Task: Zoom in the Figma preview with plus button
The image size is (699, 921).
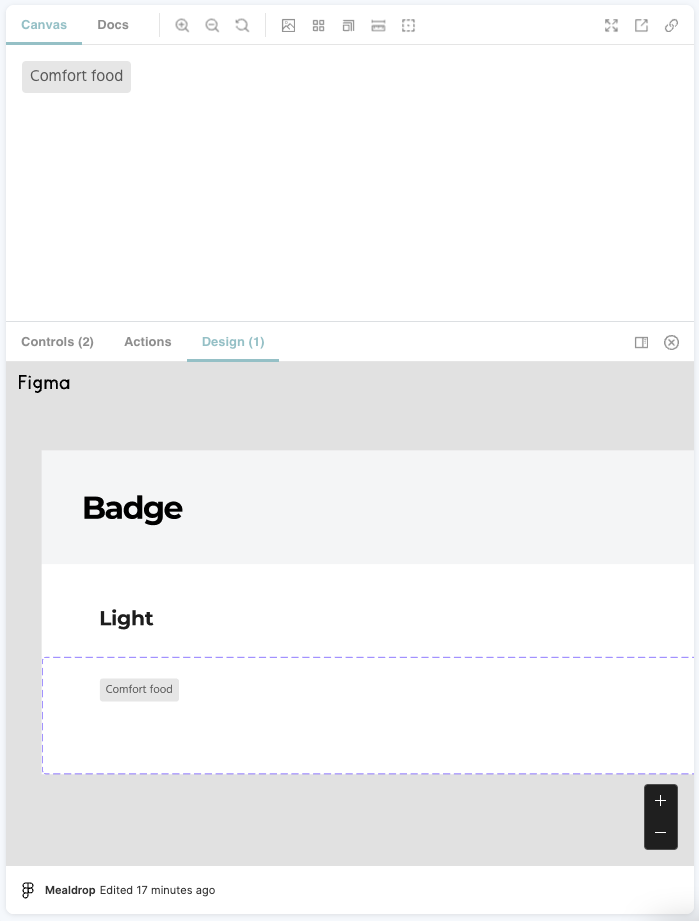Action: [661, 801]
